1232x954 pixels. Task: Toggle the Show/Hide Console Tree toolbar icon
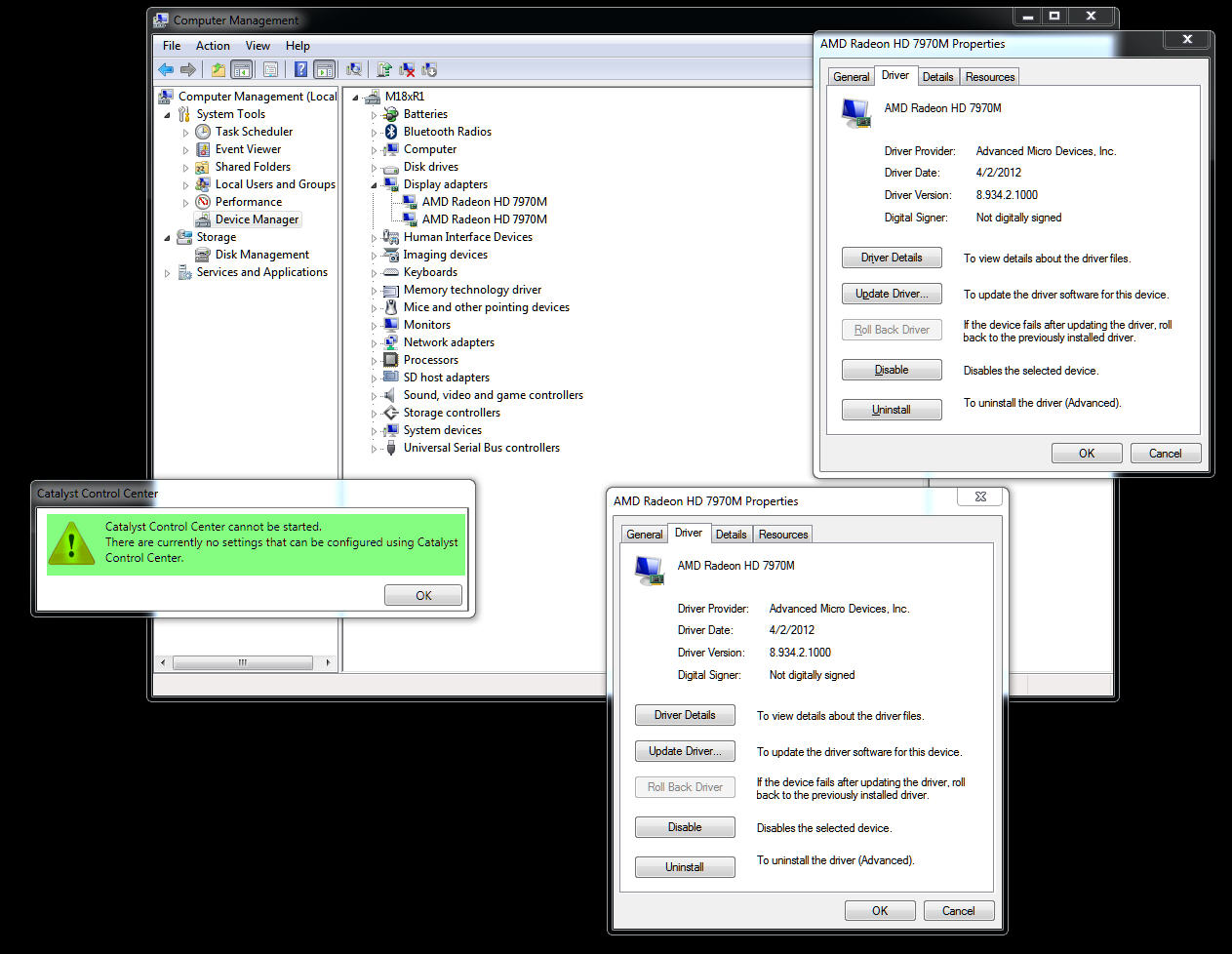coord(242,69)
